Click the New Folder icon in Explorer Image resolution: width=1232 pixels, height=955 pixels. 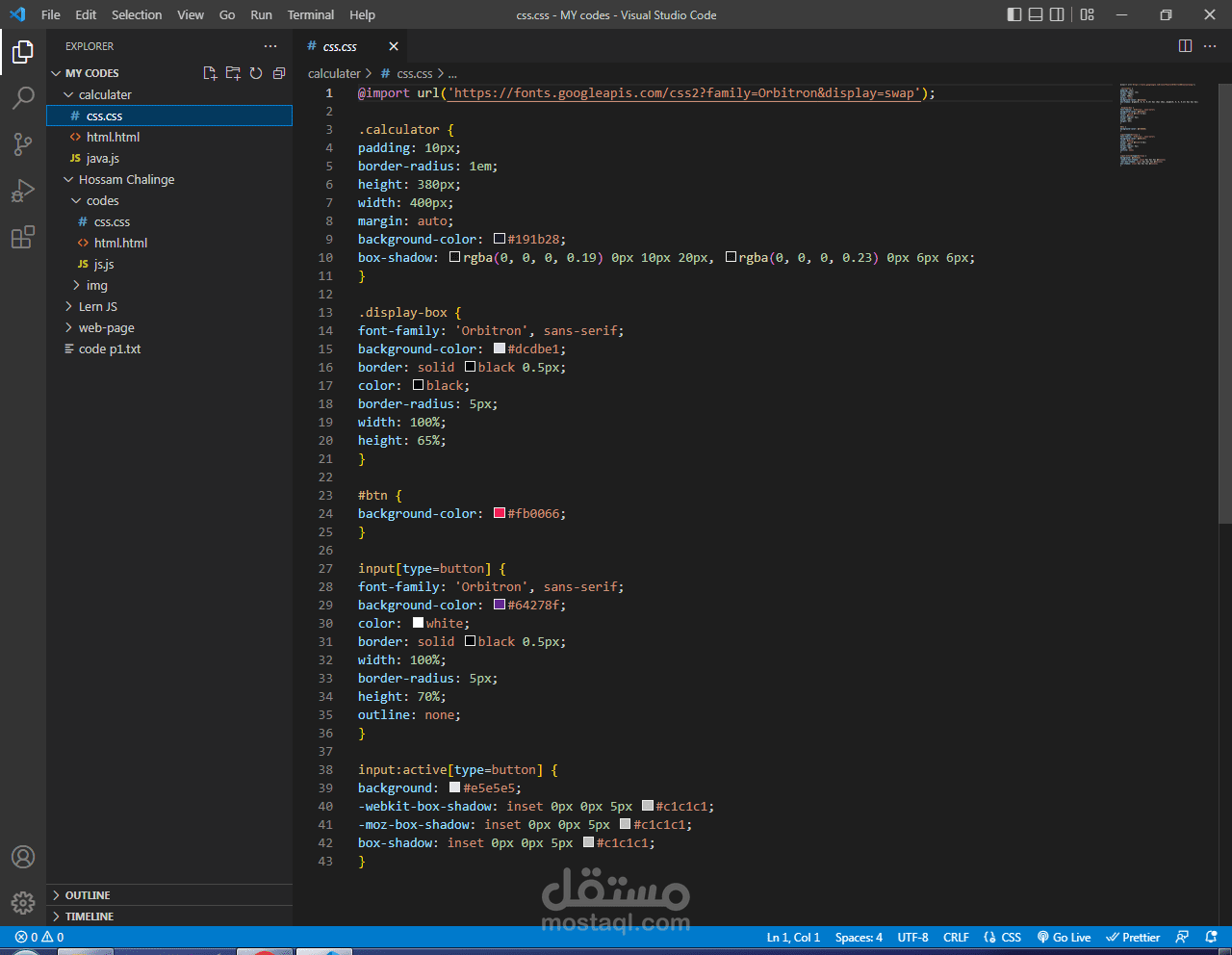pyautogui.click(x=233, y=73)
